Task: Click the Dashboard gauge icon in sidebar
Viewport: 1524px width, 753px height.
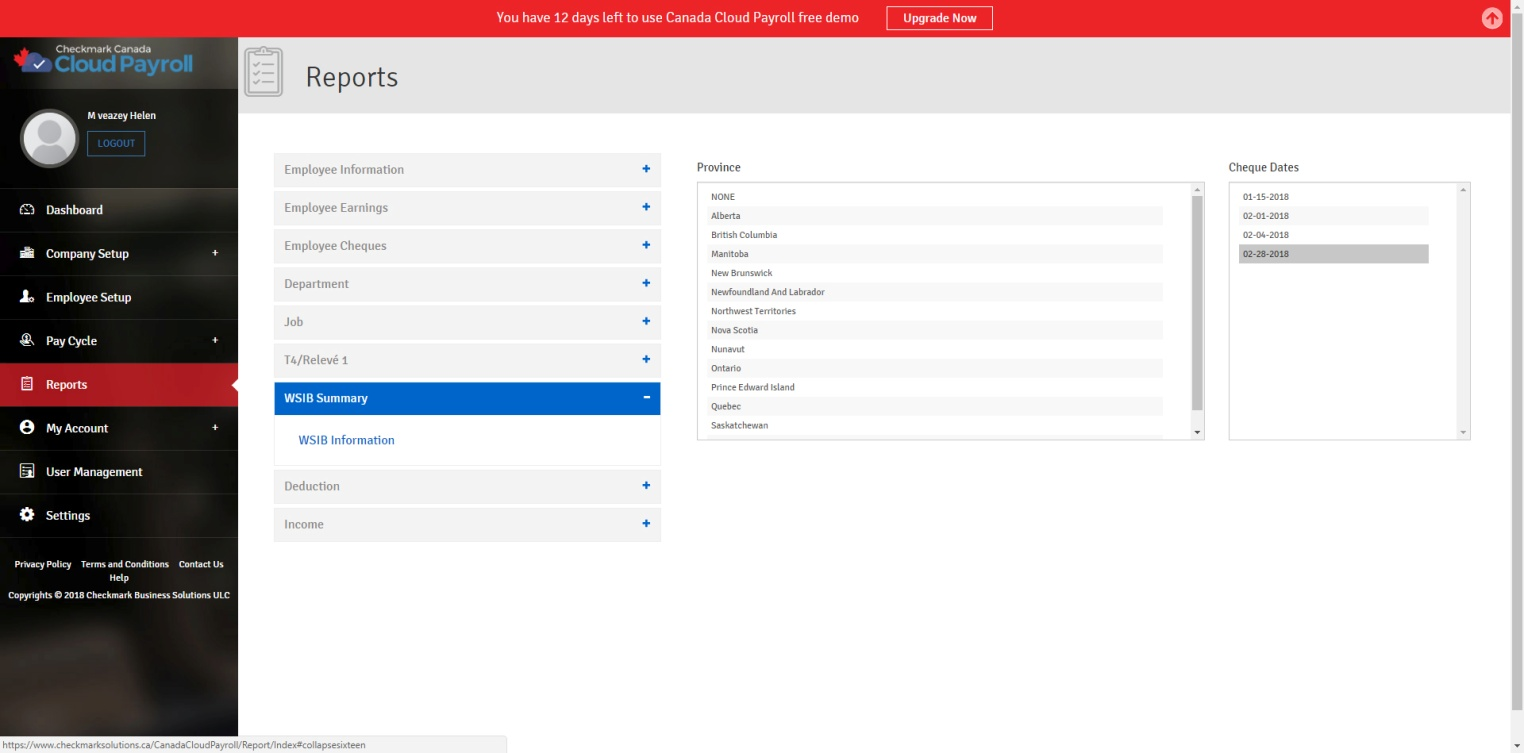Action: 27,210
